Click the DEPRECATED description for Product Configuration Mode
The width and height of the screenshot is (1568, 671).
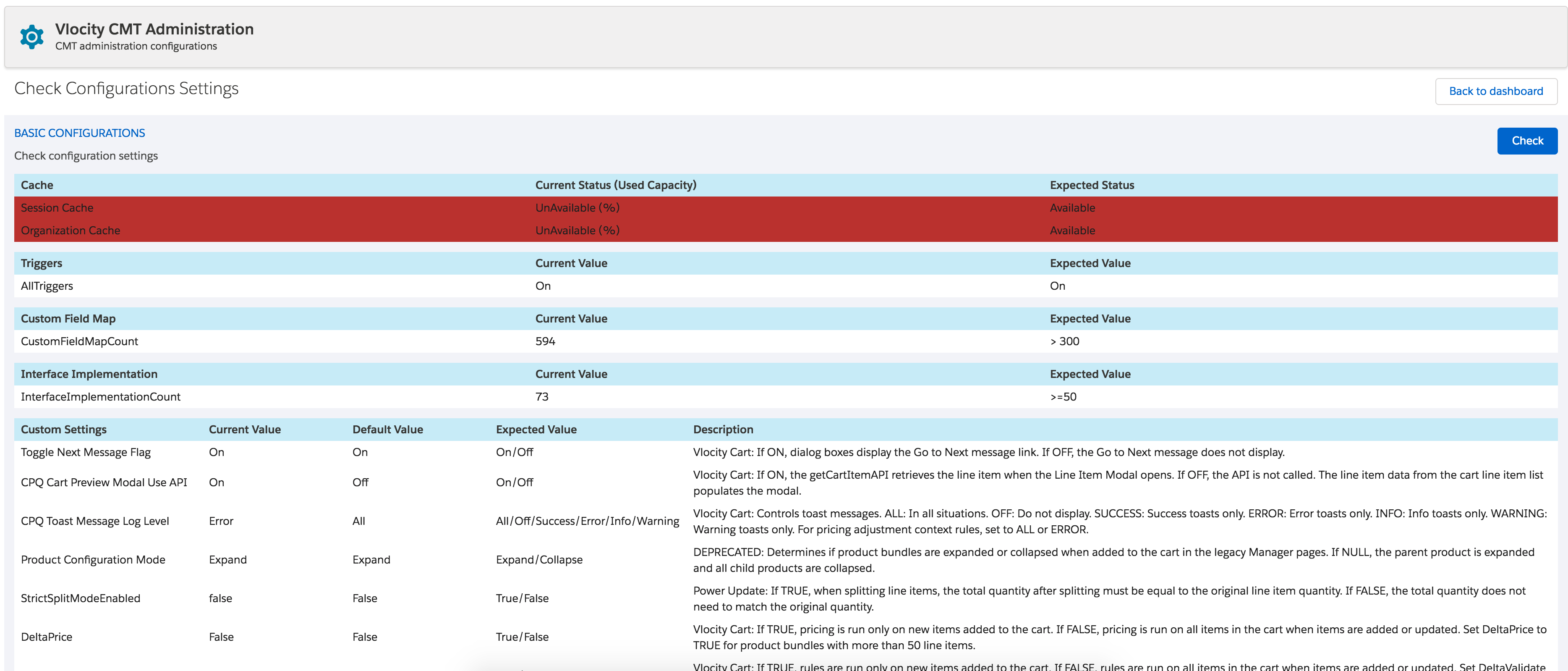pos(1113,560)
